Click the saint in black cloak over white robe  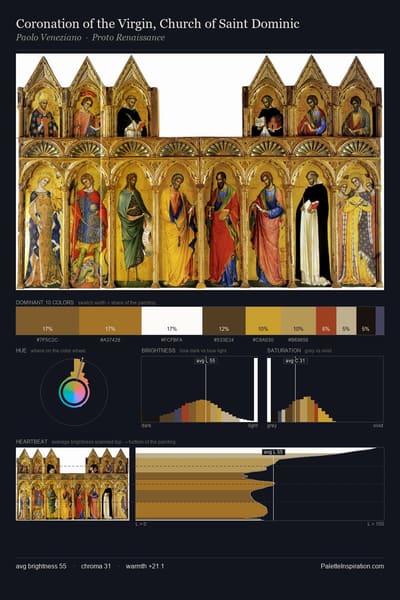[x=313, y=230]
